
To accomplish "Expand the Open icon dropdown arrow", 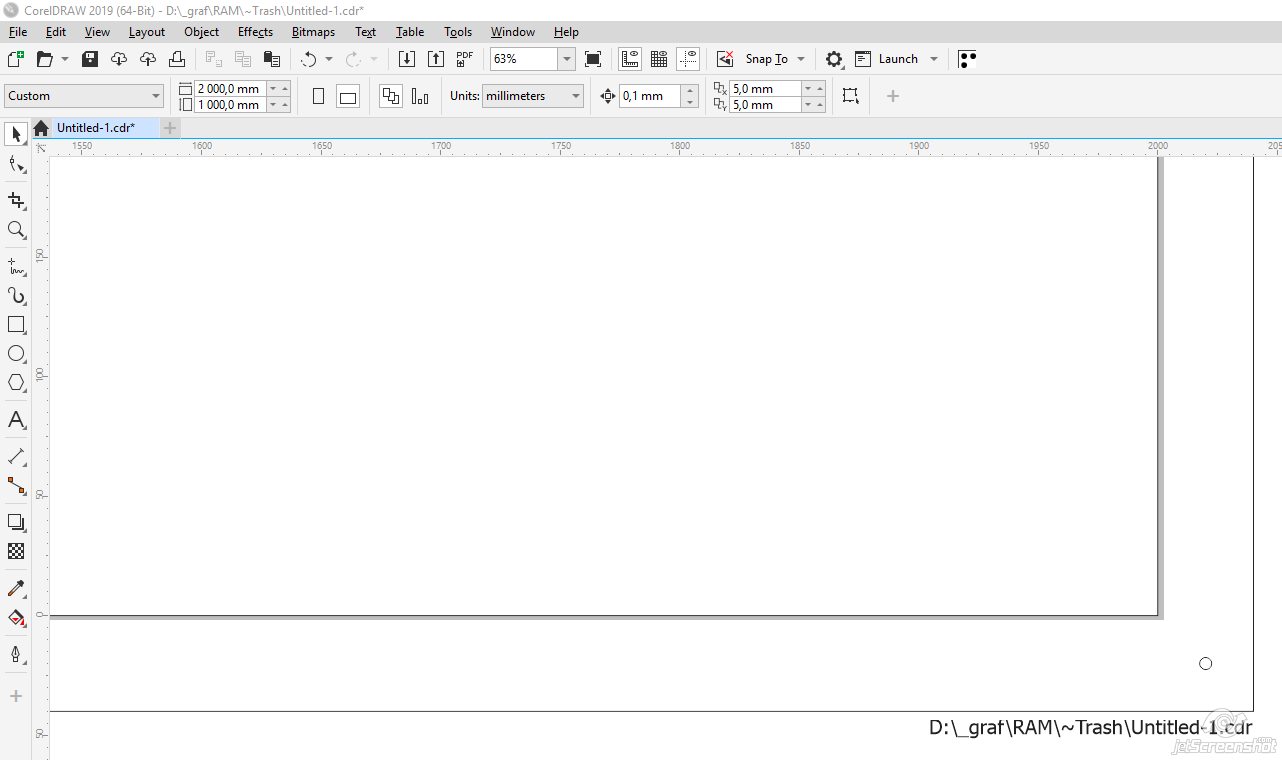I will click(x=65, y=59).
